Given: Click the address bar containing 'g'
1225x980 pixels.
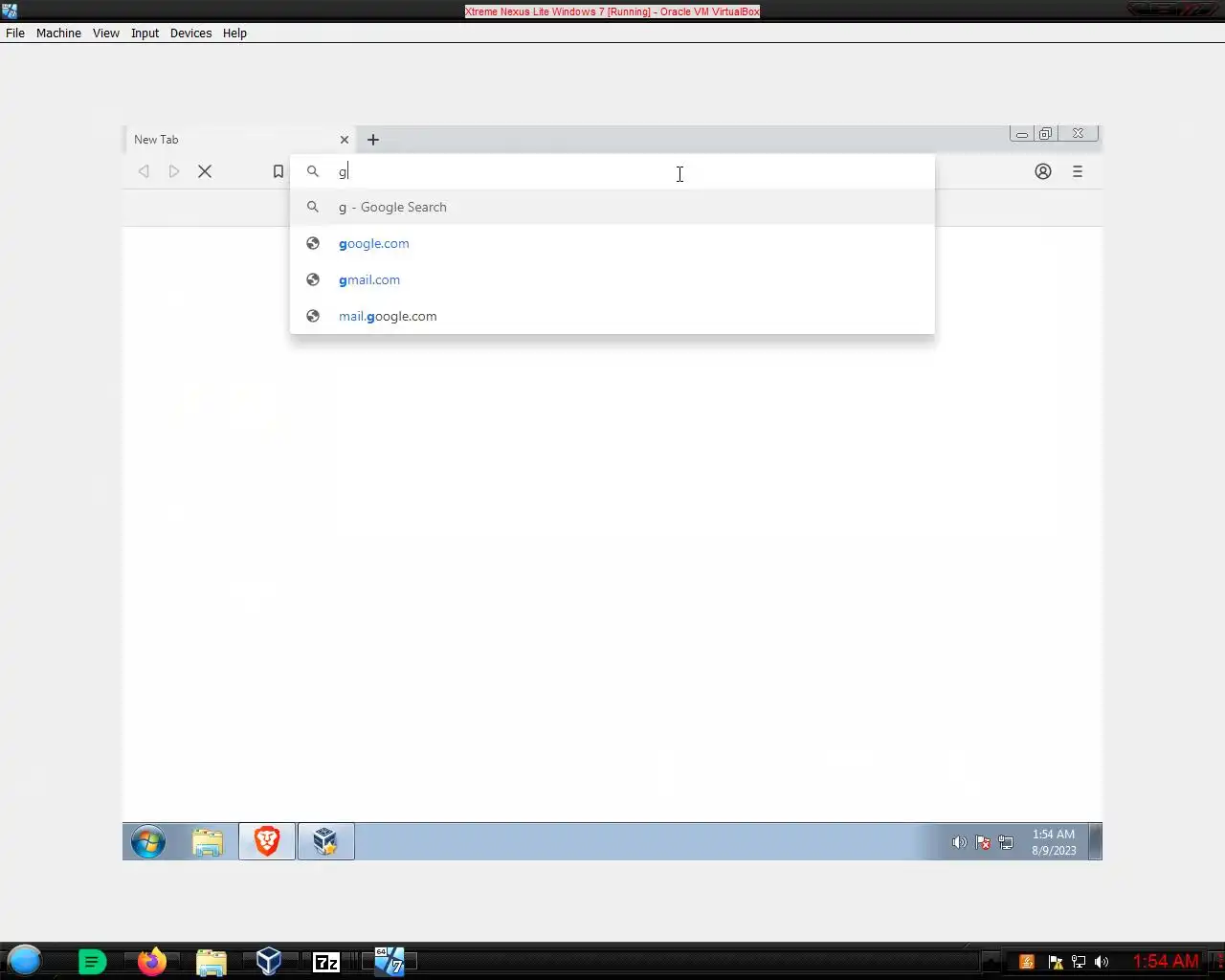Looking at the screenshot, I should [x=612, y=171].
